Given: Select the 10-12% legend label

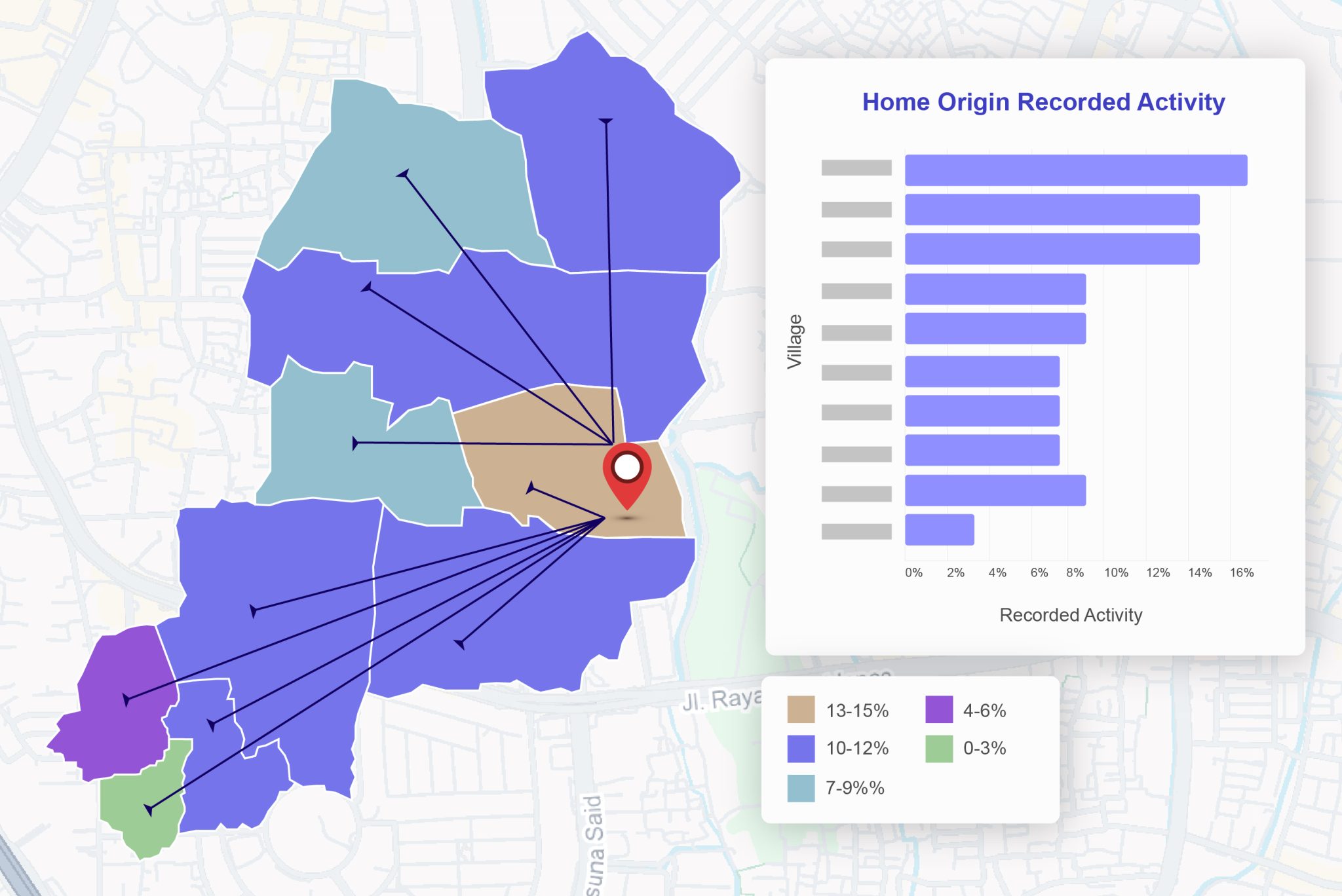Looking at the screenshot, I should [x=857, y=749].
